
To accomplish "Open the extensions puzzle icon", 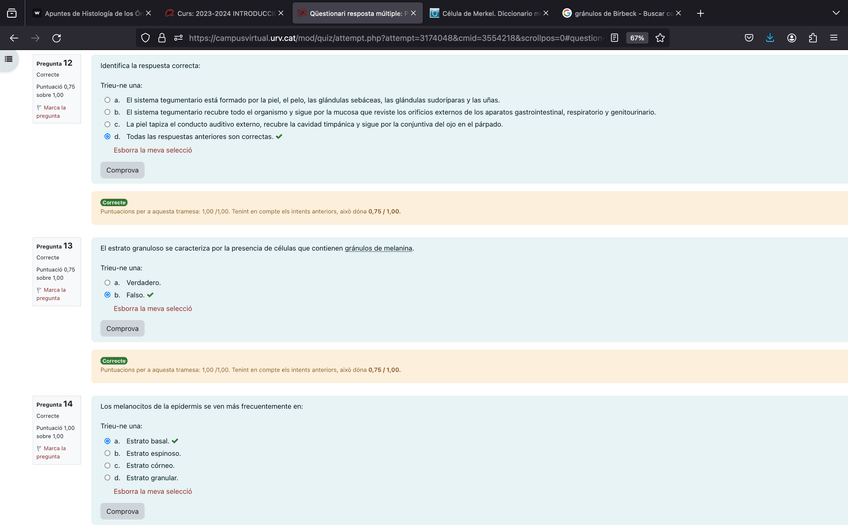I will [x=812, y=38].
